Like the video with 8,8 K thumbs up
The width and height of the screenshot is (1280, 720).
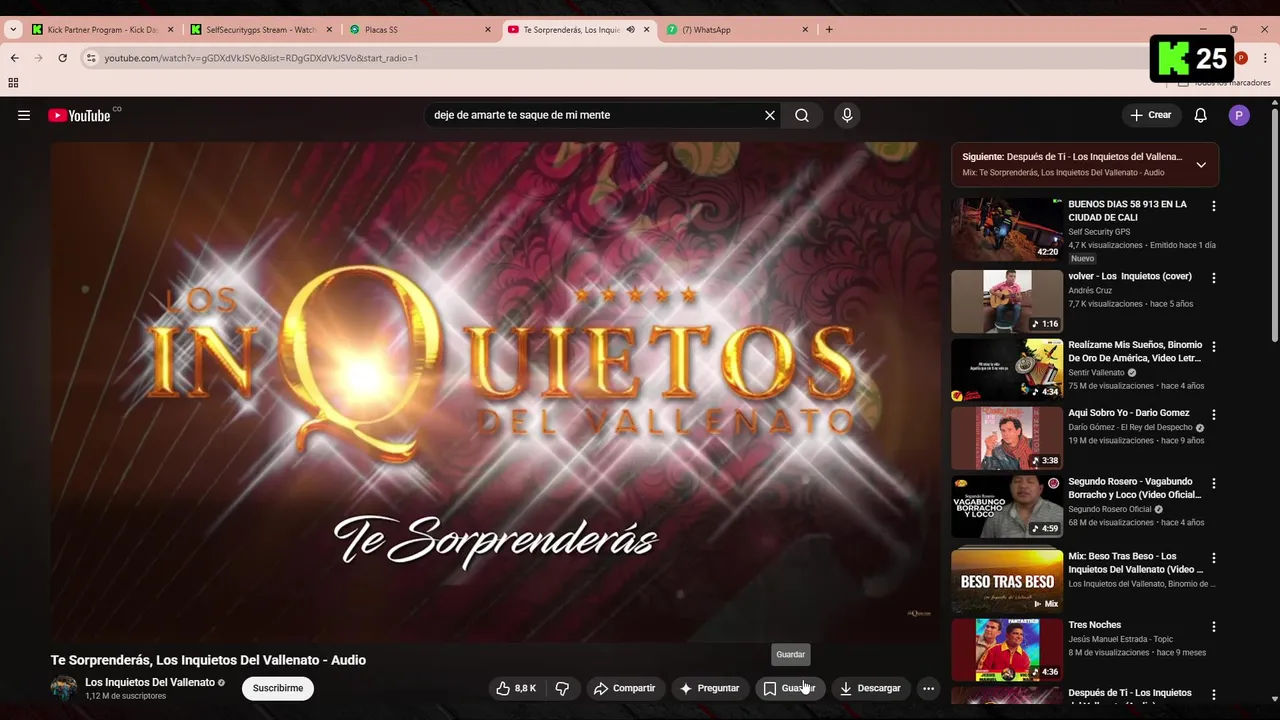pyautogui.click(x=517, y=688)
